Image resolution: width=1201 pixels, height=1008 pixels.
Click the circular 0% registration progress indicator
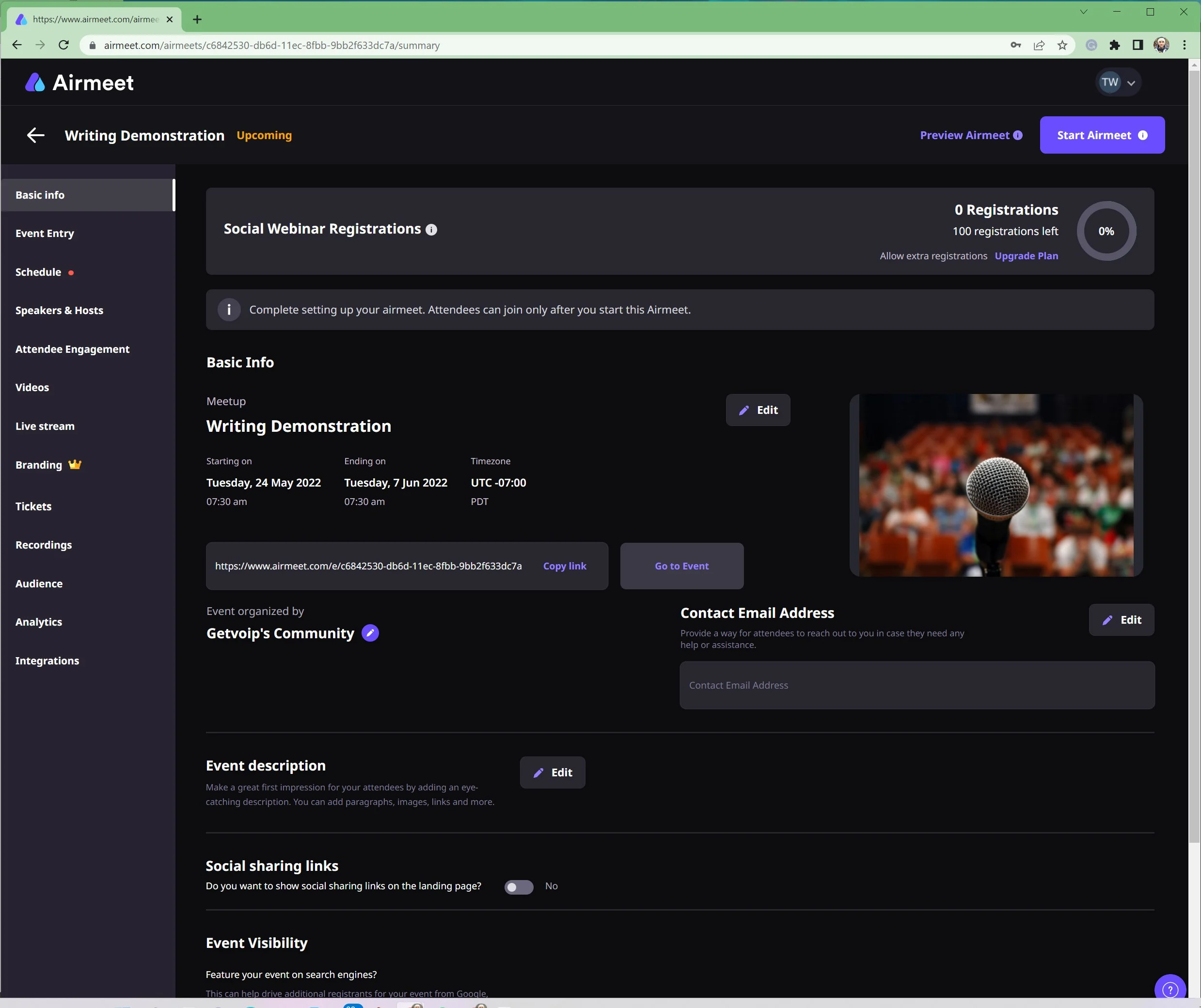[x=1106, y=231]
